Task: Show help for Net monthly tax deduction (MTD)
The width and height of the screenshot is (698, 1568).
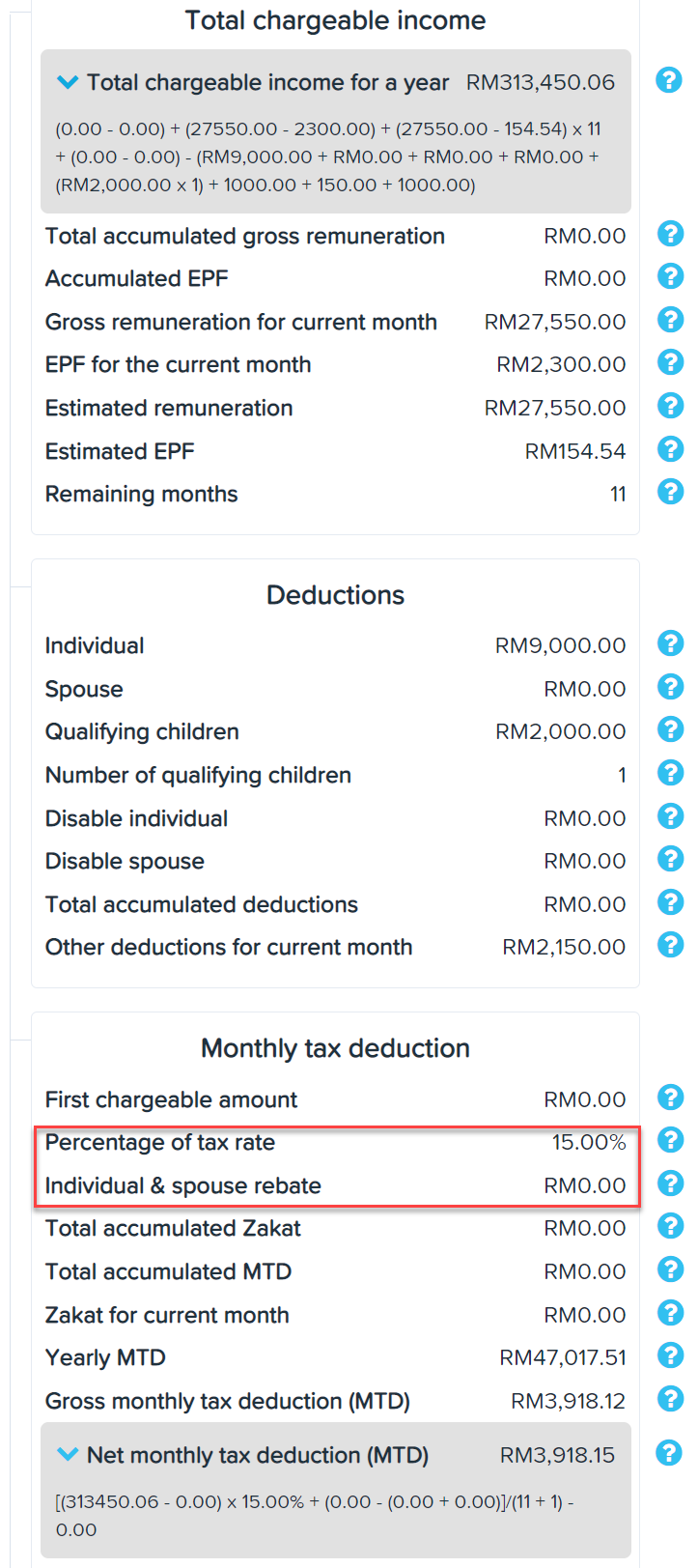Action: point(669,1452)
